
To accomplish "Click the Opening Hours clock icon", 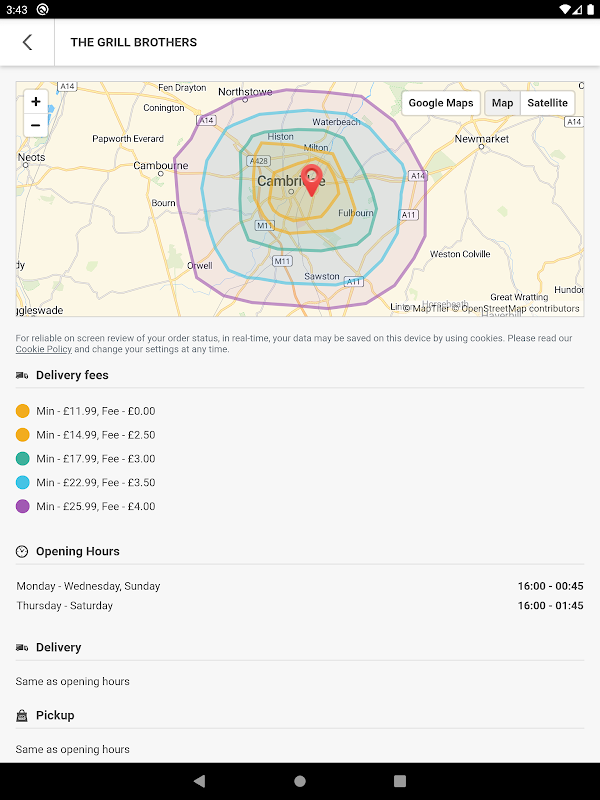I will pyautogui.click(x=22, y=552).
